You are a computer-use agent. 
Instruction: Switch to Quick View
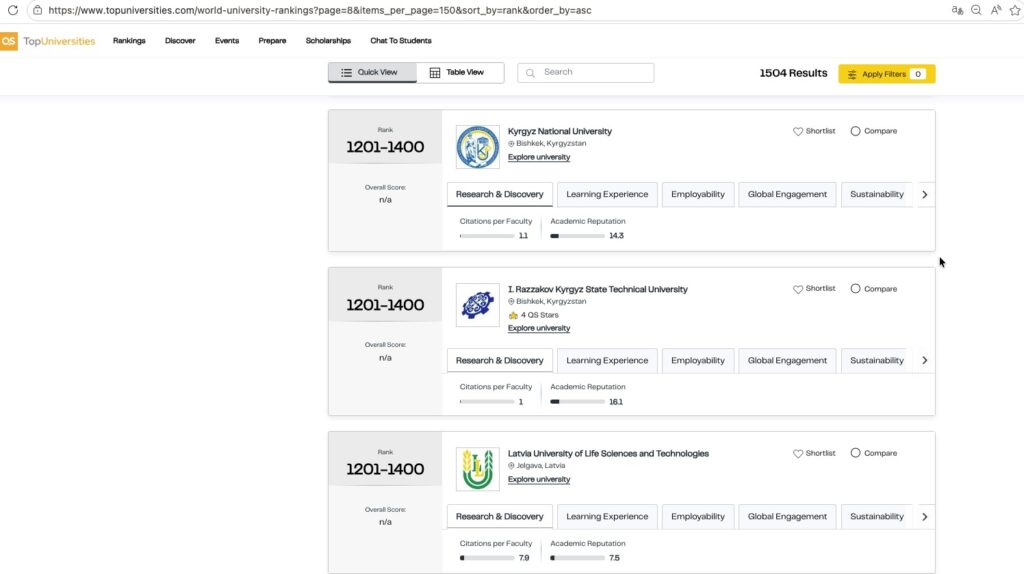pos(372,72)
